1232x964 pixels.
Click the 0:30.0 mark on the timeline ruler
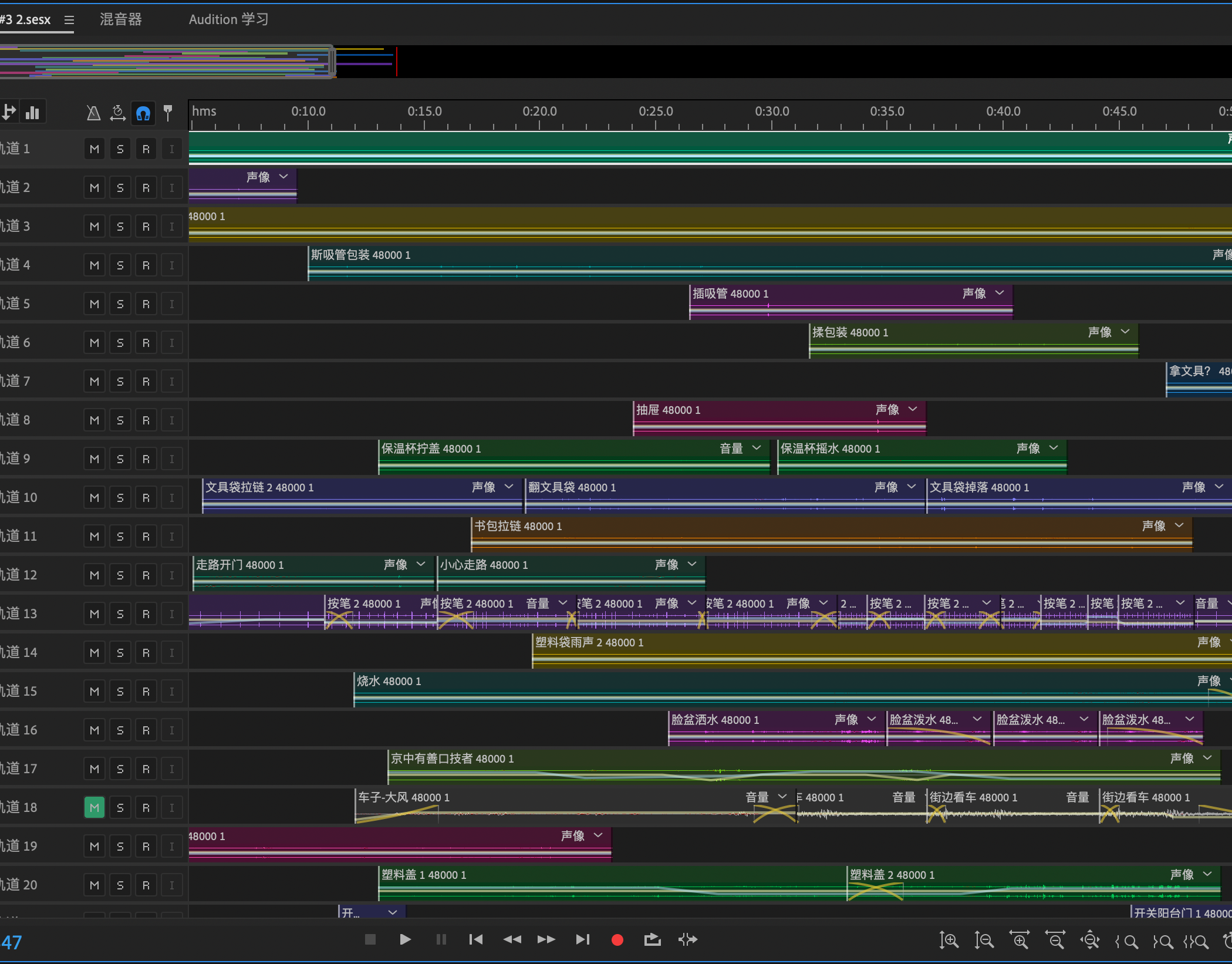point(772,116)
